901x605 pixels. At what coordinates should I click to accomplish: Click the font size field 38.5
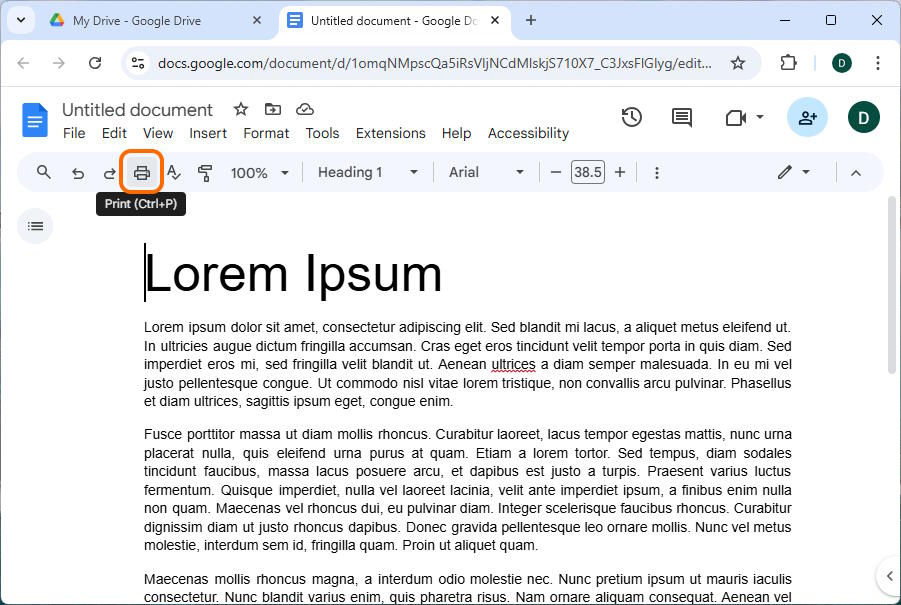click(x=588, y=172)
